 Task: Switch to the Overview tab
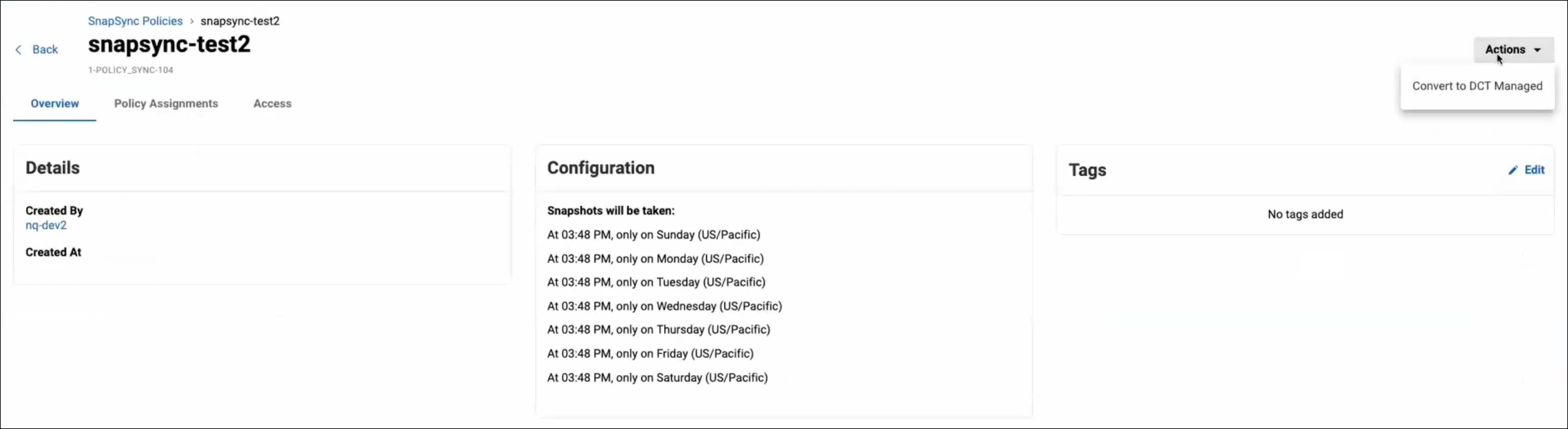(x=55, y=104)
